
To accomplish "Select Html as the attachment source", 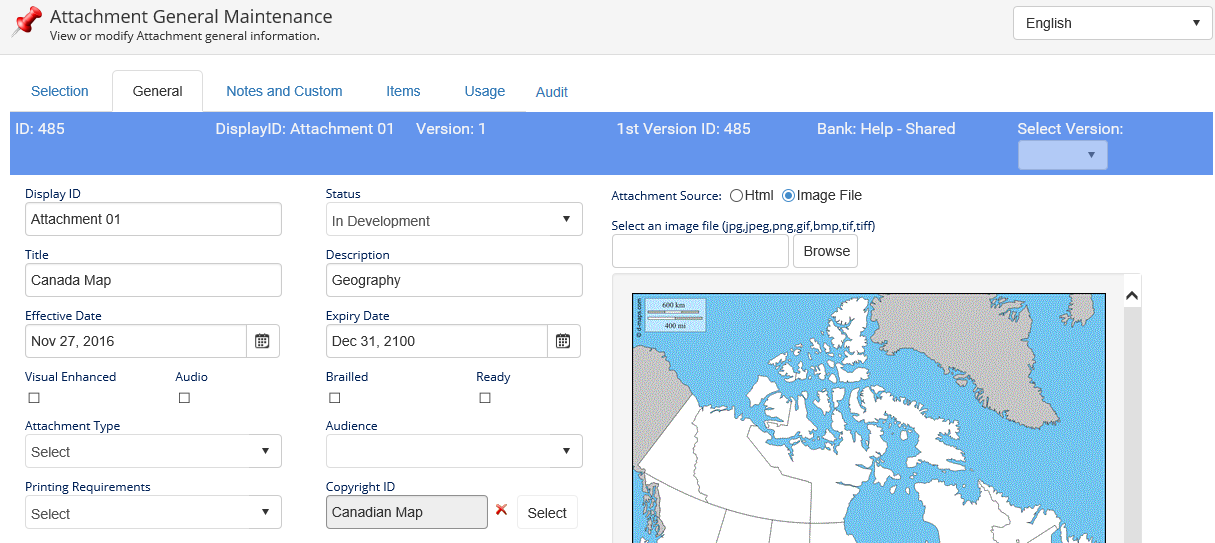I will (736, 196).
